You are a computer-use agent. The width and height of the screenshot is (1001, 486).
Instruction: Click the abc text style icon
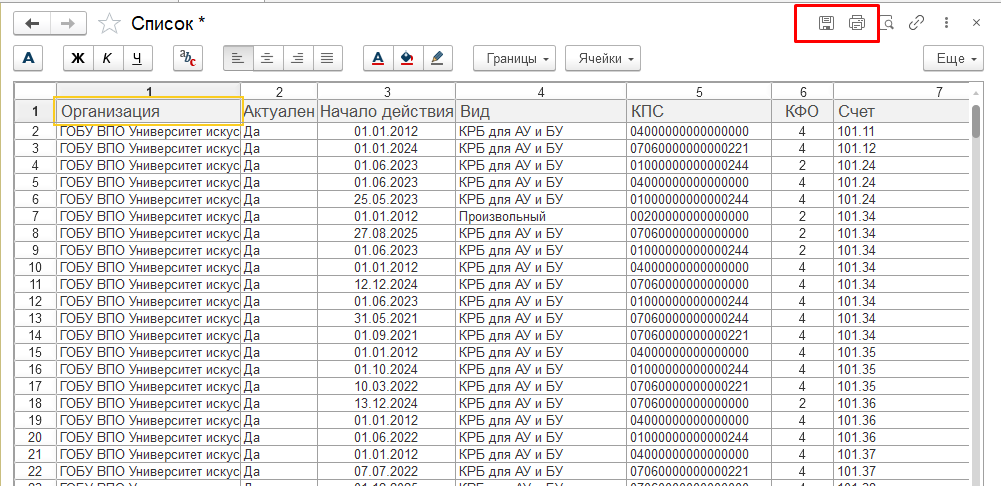[x=188, y=58]
